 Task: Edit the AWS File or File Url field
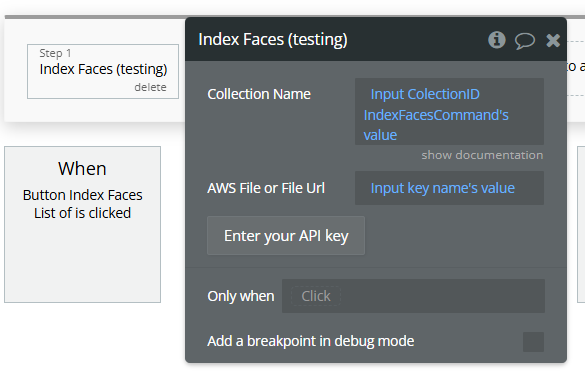tap(449, 188)
